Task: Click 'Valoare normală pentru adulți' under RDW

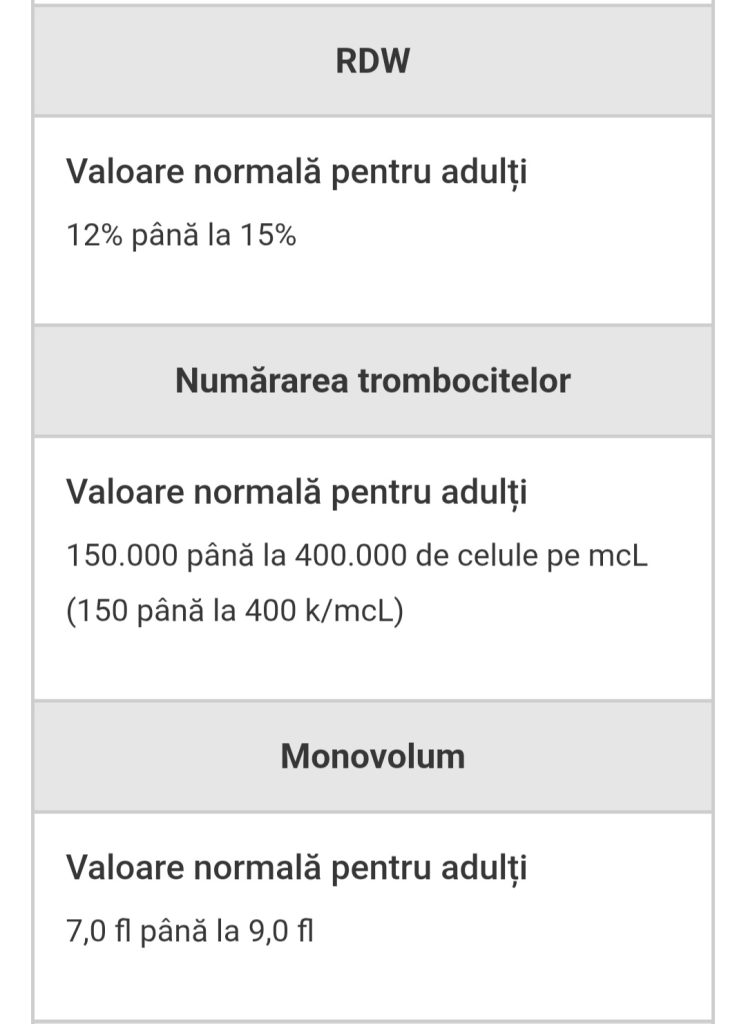Action: [296, 172]
